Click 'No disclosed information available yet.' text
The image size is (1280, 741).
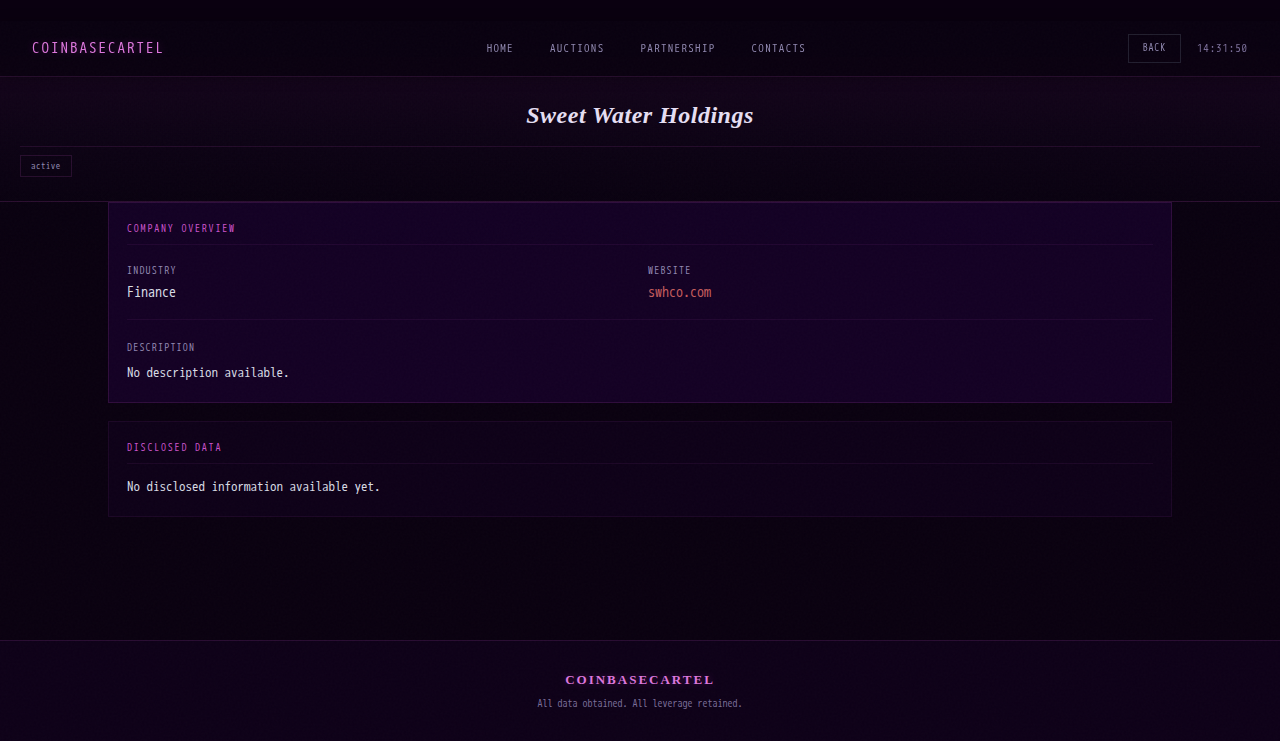tap(254, 487)
